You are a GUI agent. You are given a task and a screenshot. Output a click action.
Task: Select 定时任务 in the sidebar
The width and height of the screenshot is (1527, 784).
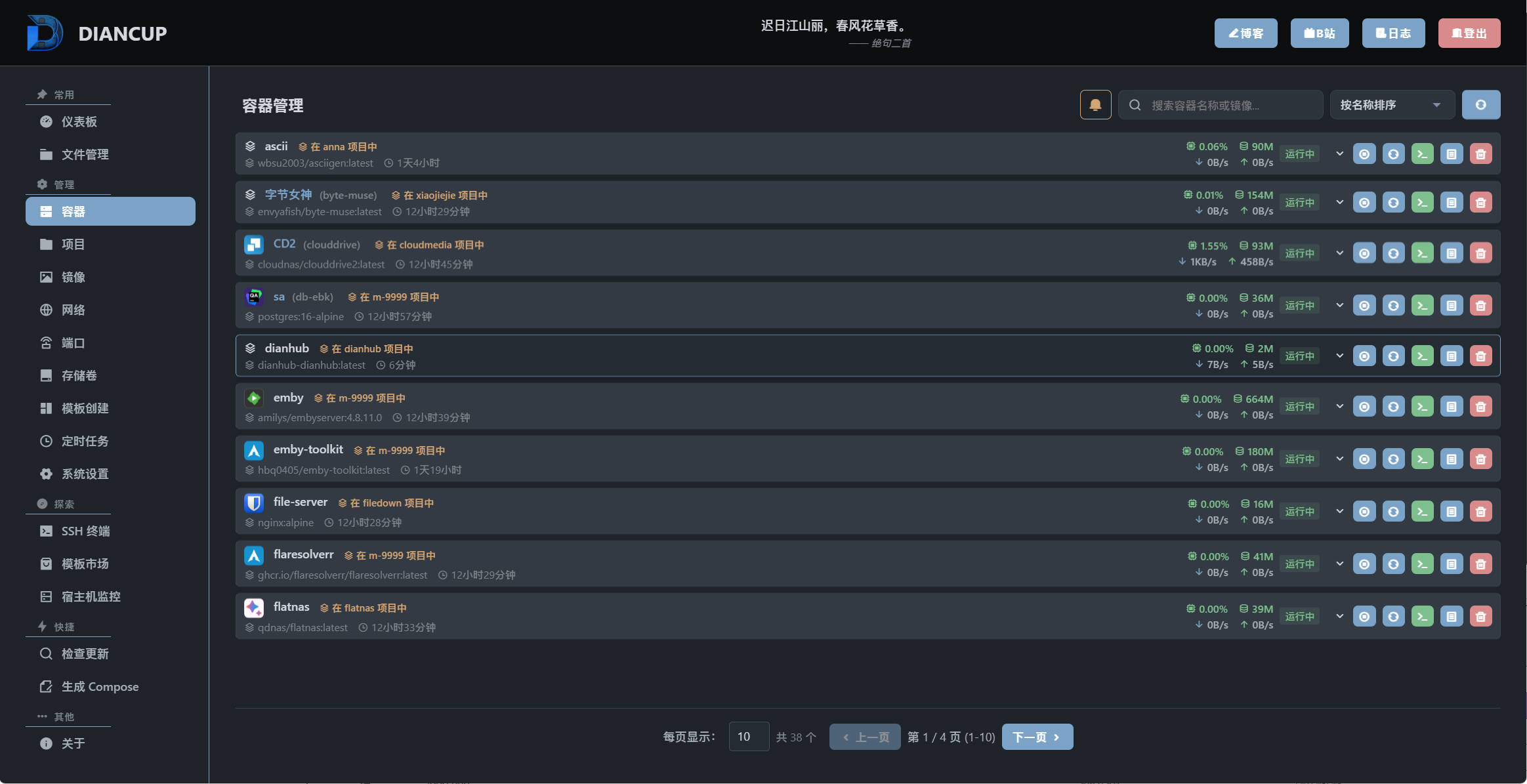point(85,442)
